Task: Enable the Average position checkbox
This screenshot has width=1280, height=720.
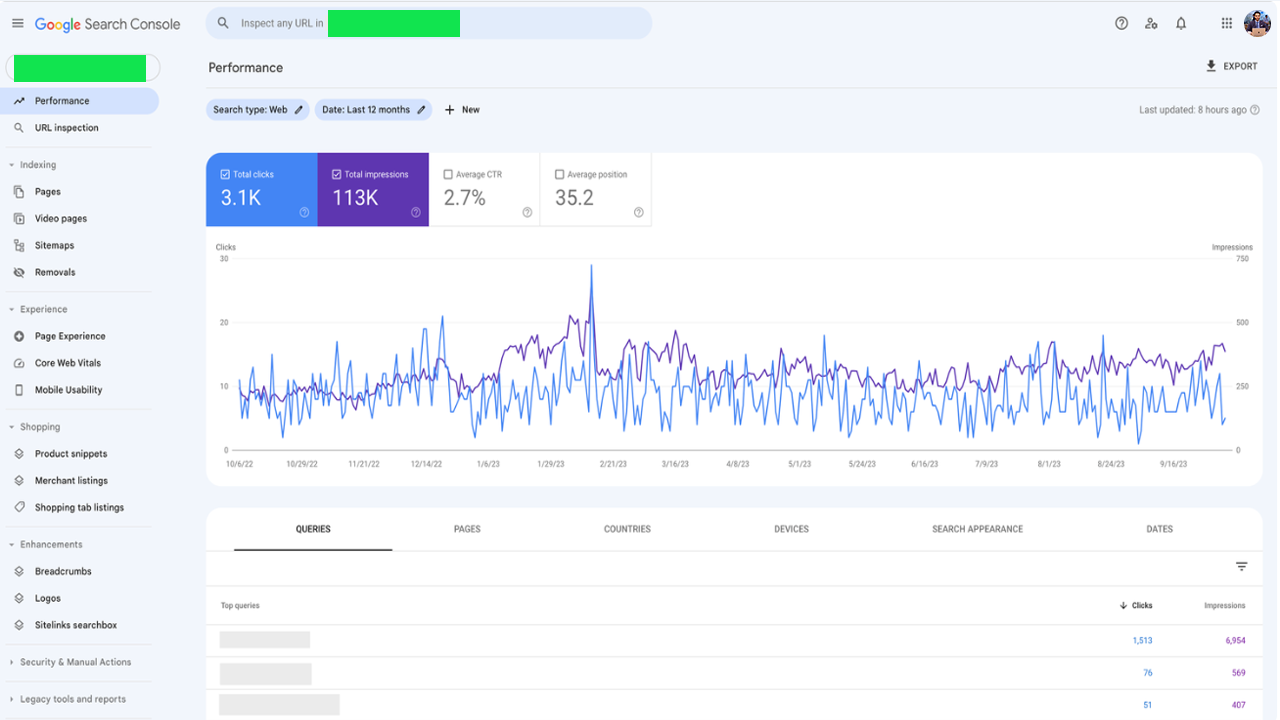Action: click(x=559, y=174)
